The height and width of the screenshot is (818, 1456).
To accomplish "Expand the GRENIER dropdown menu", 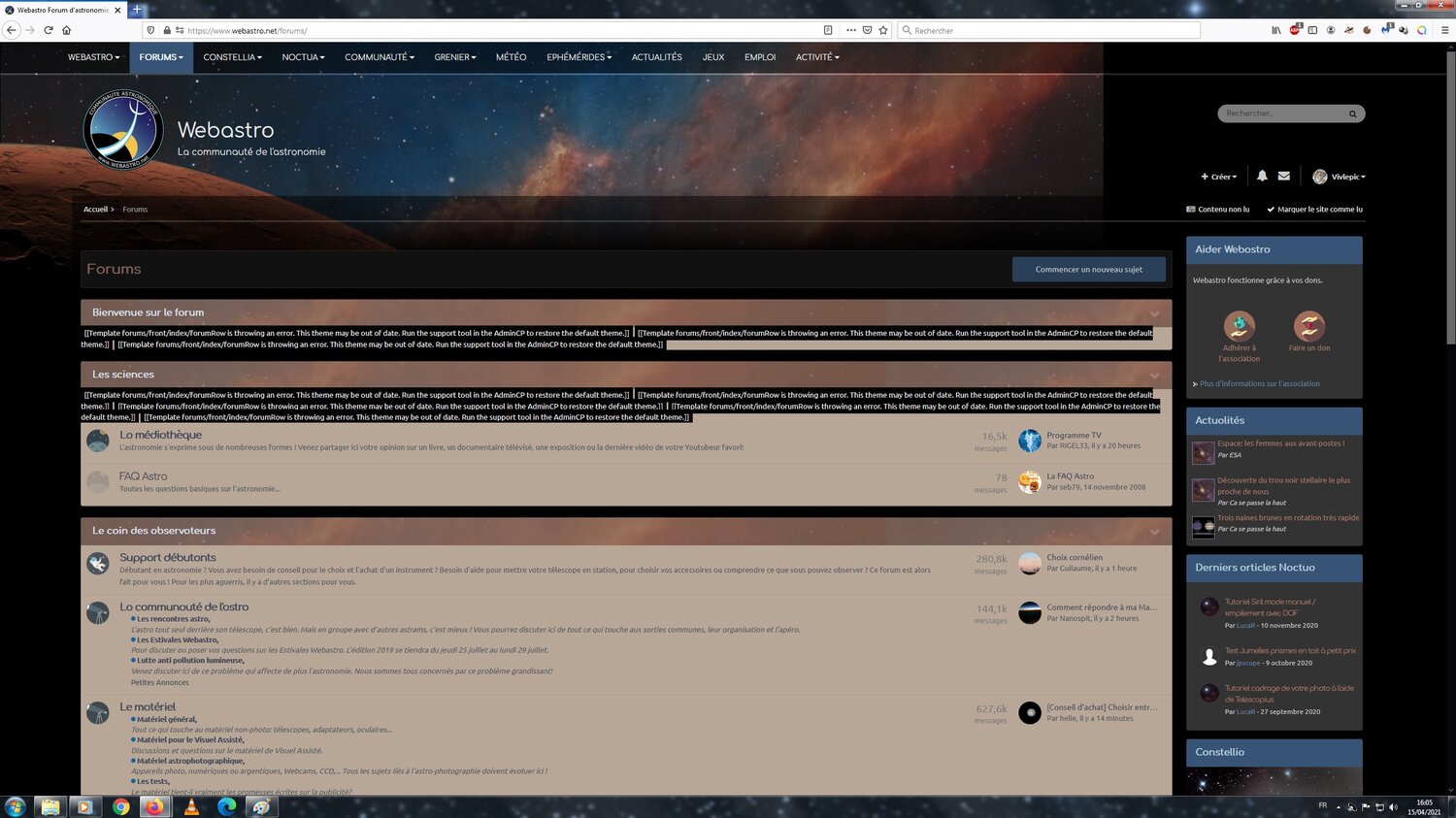I will click(455, 57).
